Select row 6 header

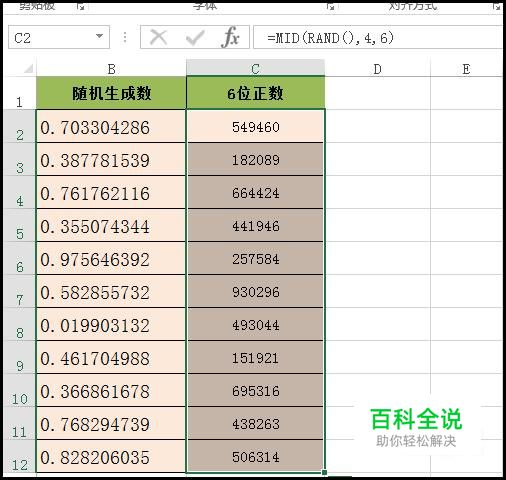(x=19, y=258)
